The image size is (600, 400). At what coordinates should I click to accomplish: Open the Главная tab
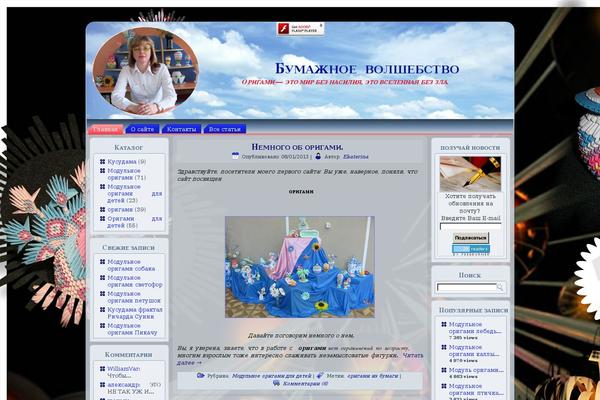106,129
